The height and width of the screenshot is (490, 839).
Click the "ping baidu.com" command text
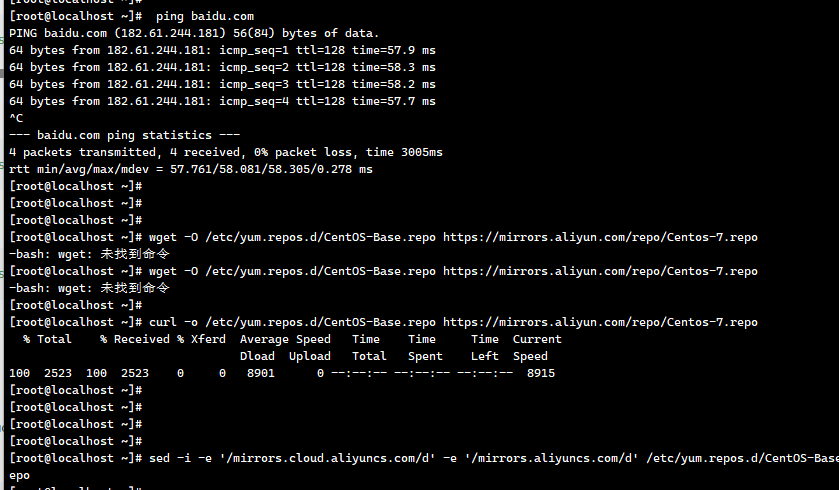click(x=205, y=16)
